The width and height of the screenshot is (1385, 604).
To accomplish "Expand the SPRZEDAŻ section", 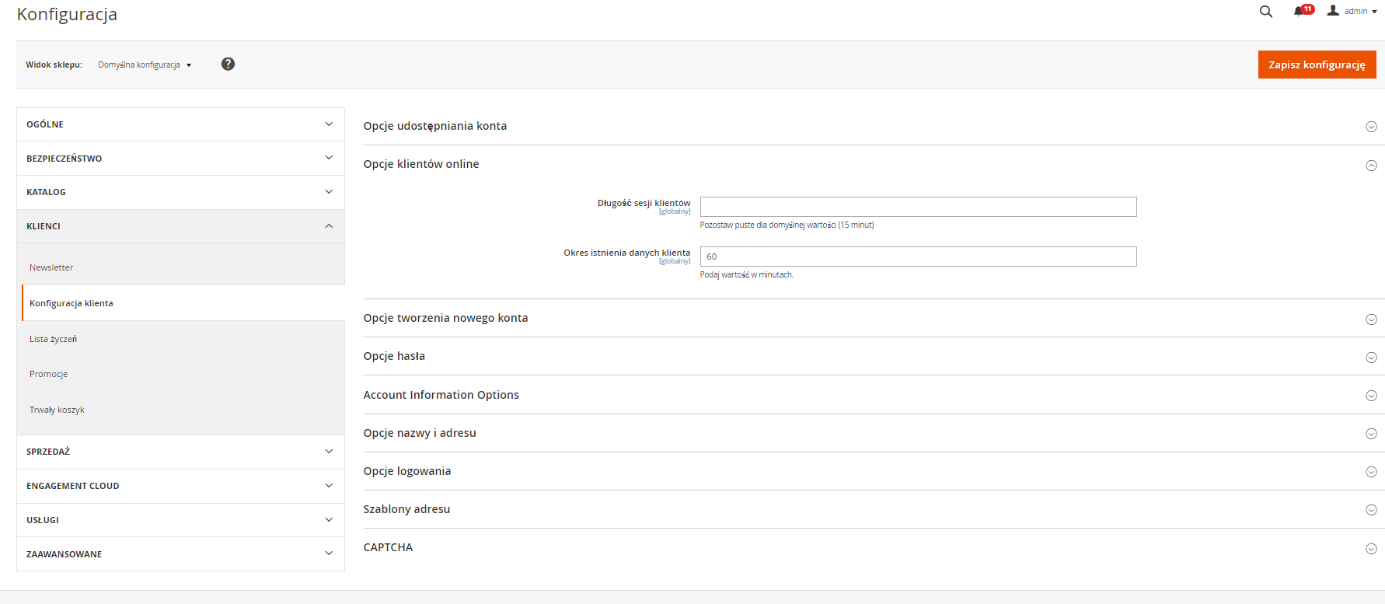I will click(181, 452).
